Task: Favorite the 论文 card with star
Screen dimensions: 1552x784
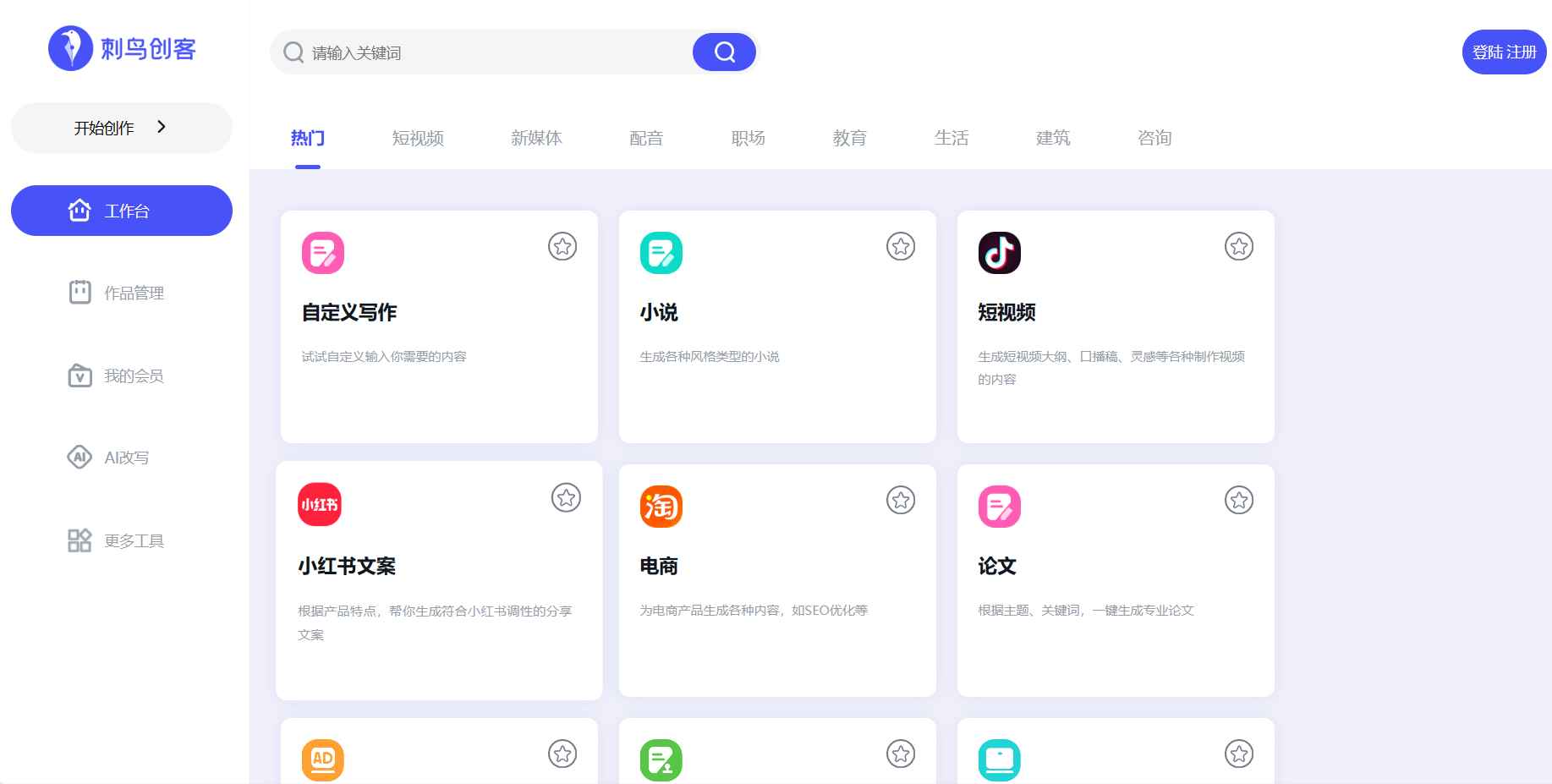Action: pos(1239,500)
